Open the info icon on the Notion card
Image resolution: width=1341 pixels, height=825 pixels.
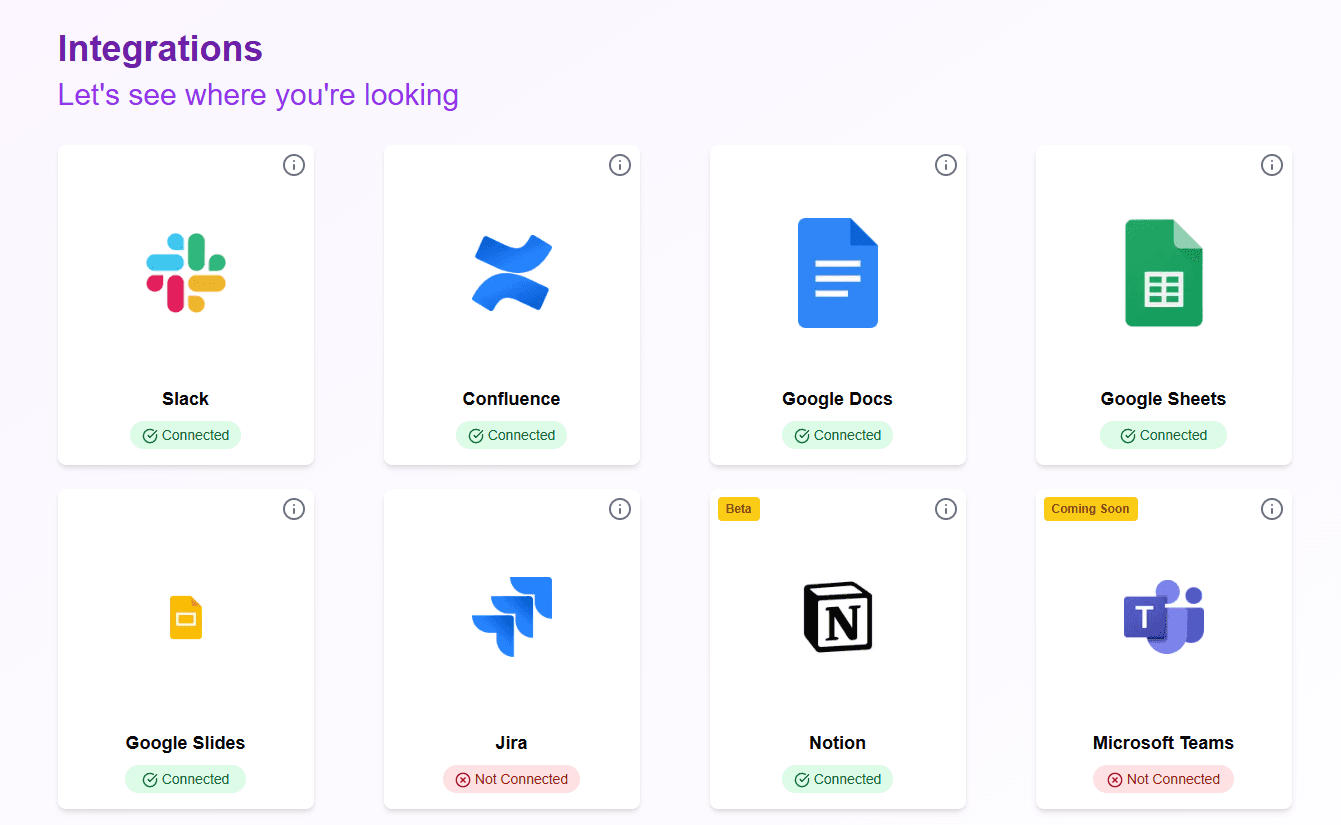946,509
